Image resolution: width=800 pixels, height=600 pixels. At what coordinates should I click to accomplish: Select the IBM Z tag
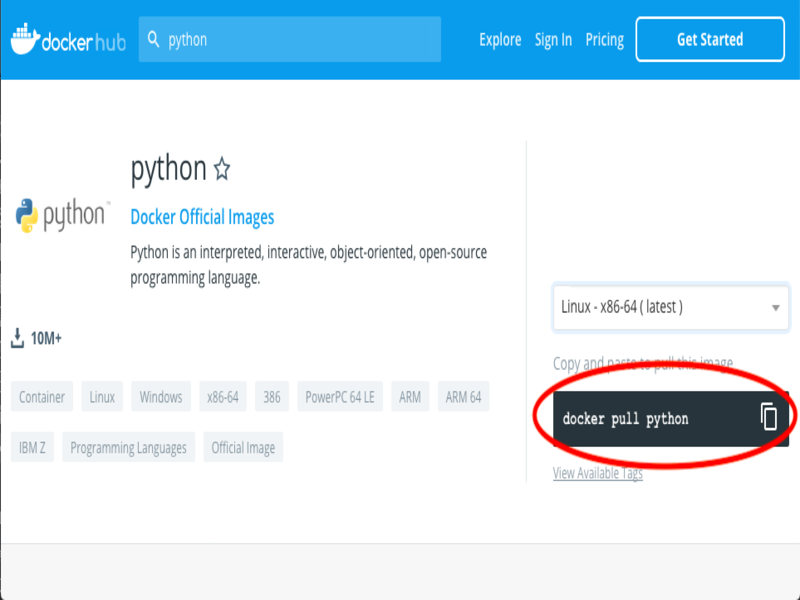pyautogui.click(x=32, y=447)
